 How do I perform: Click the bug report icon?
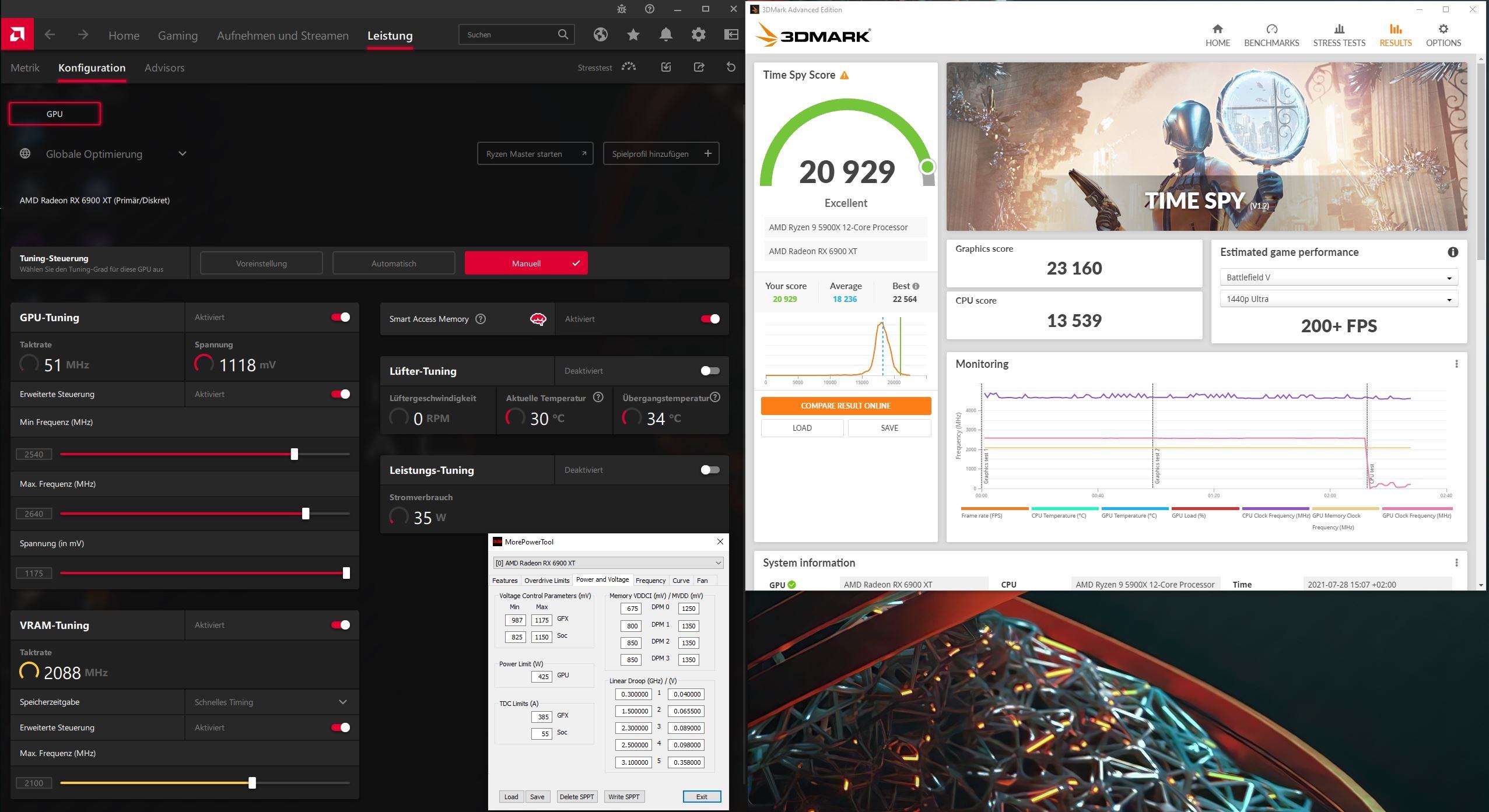pos(622,9)
